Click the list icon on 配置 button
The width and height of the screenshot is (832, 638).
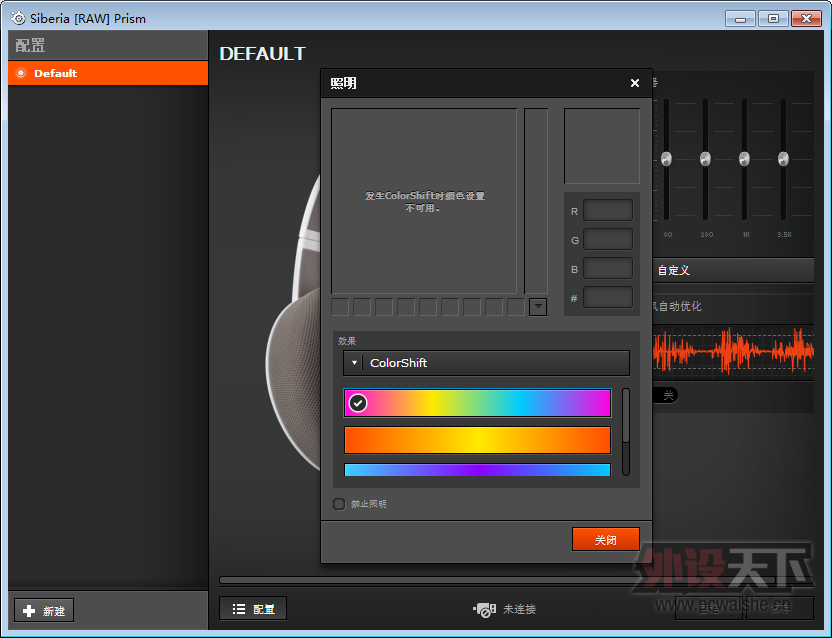[239, 609]
